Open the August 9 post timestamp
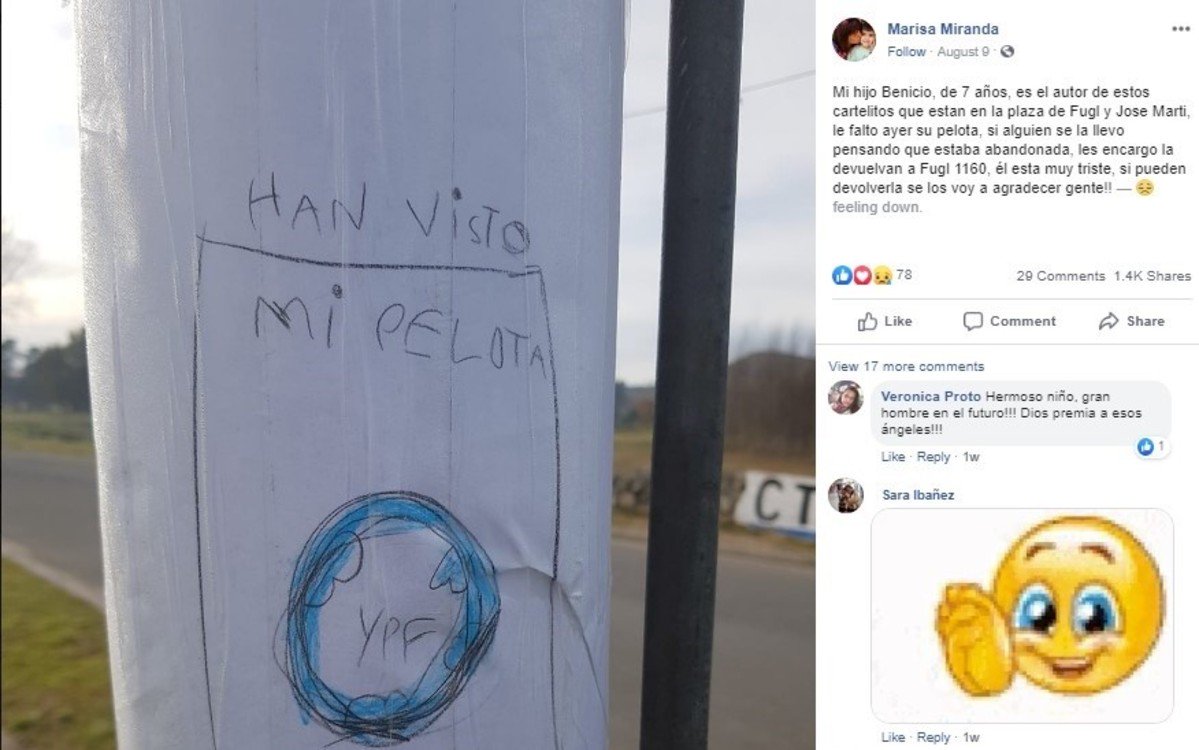This screenshot has height=750, width=1199. 963,51
